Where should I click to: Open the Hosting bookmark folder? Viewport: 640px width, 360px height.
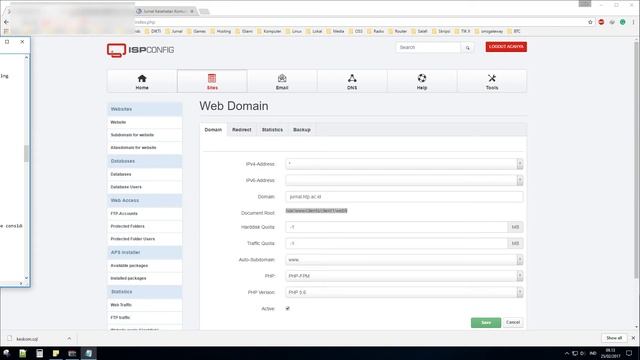(x=221, y=31)
